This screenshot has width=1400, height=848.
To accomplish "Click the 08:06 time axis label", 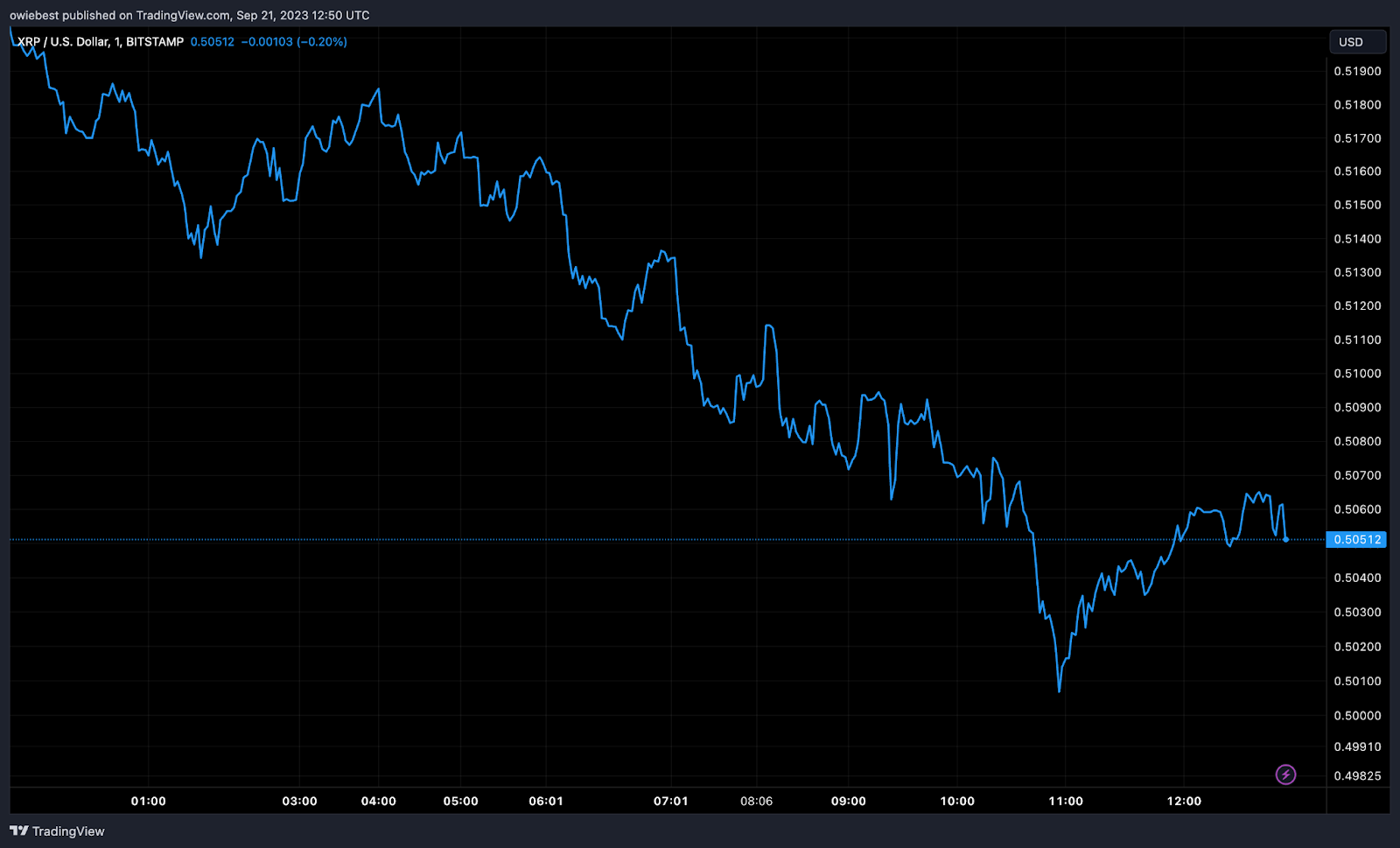I will [757, 801].
